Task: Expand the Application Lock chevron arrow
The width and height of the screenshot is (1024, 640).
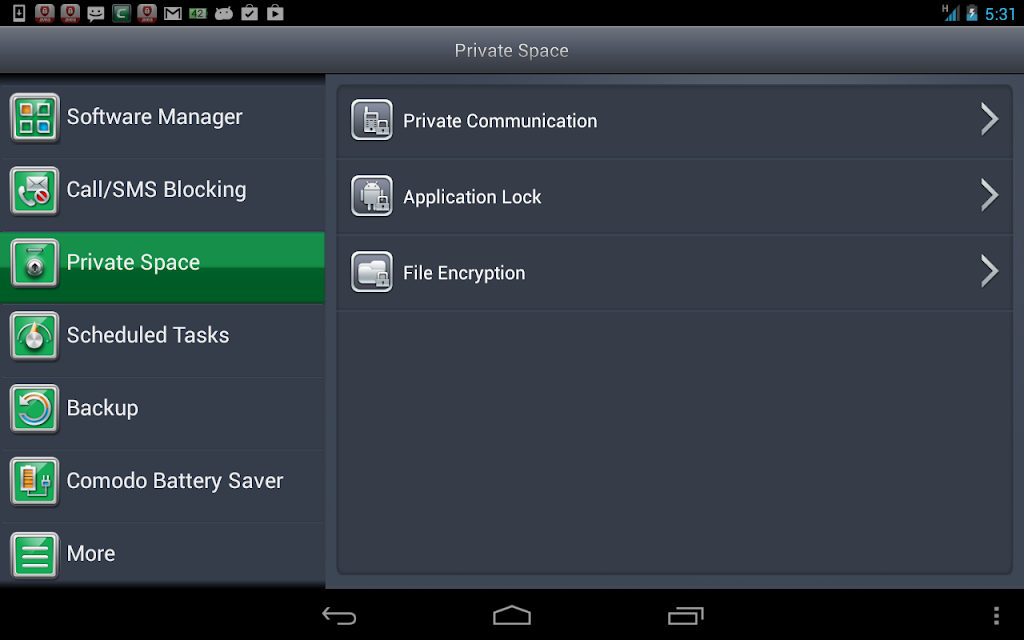Action: (989, 195)
